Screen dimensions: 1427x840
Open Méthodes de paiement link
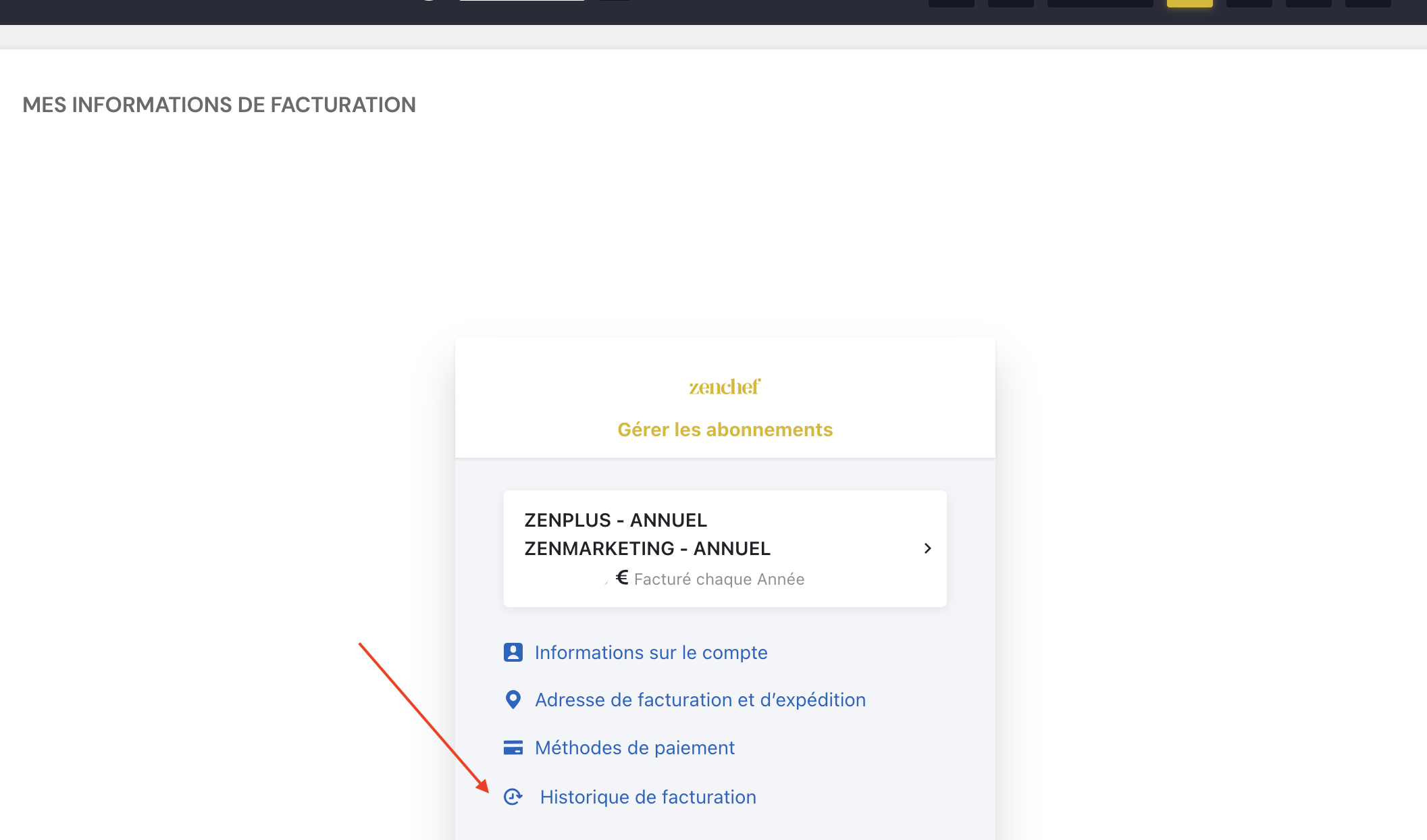point(635,747)
